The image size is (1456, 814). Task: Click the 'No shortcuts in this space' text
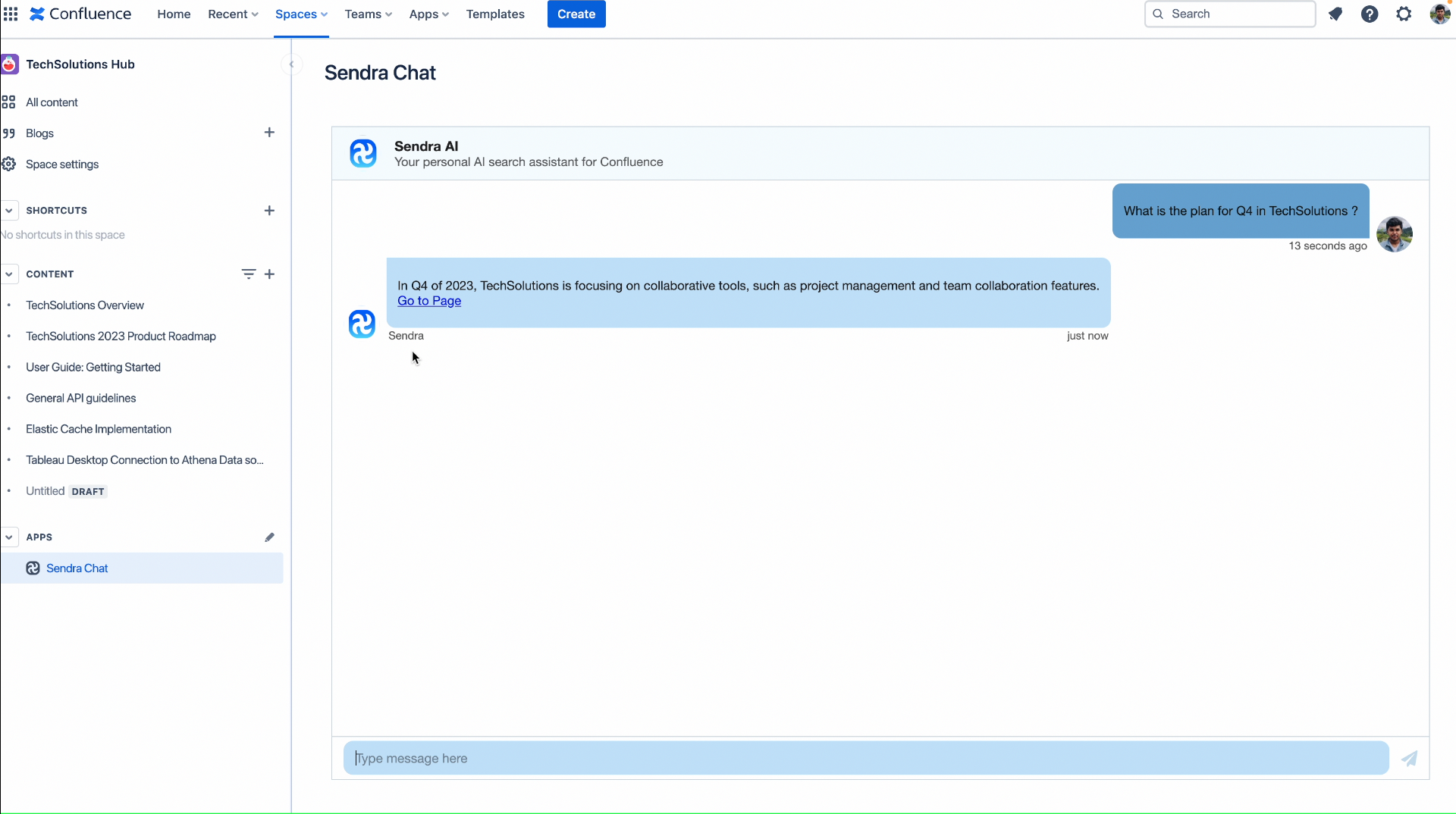click(x=63, y=235)
